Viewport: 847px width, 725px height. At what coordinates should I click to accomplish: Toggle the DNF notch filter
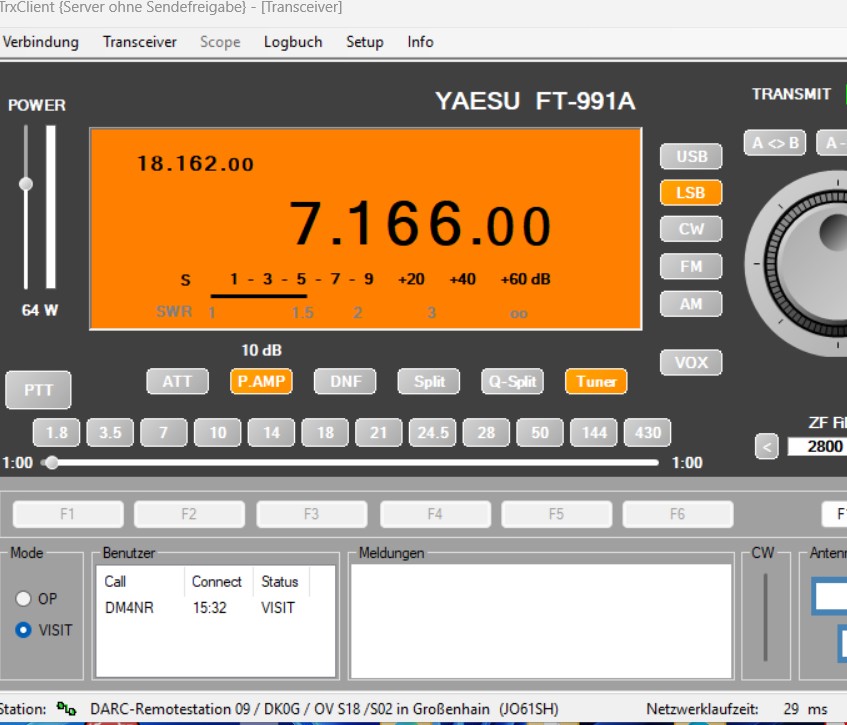(x=345, y=381)
